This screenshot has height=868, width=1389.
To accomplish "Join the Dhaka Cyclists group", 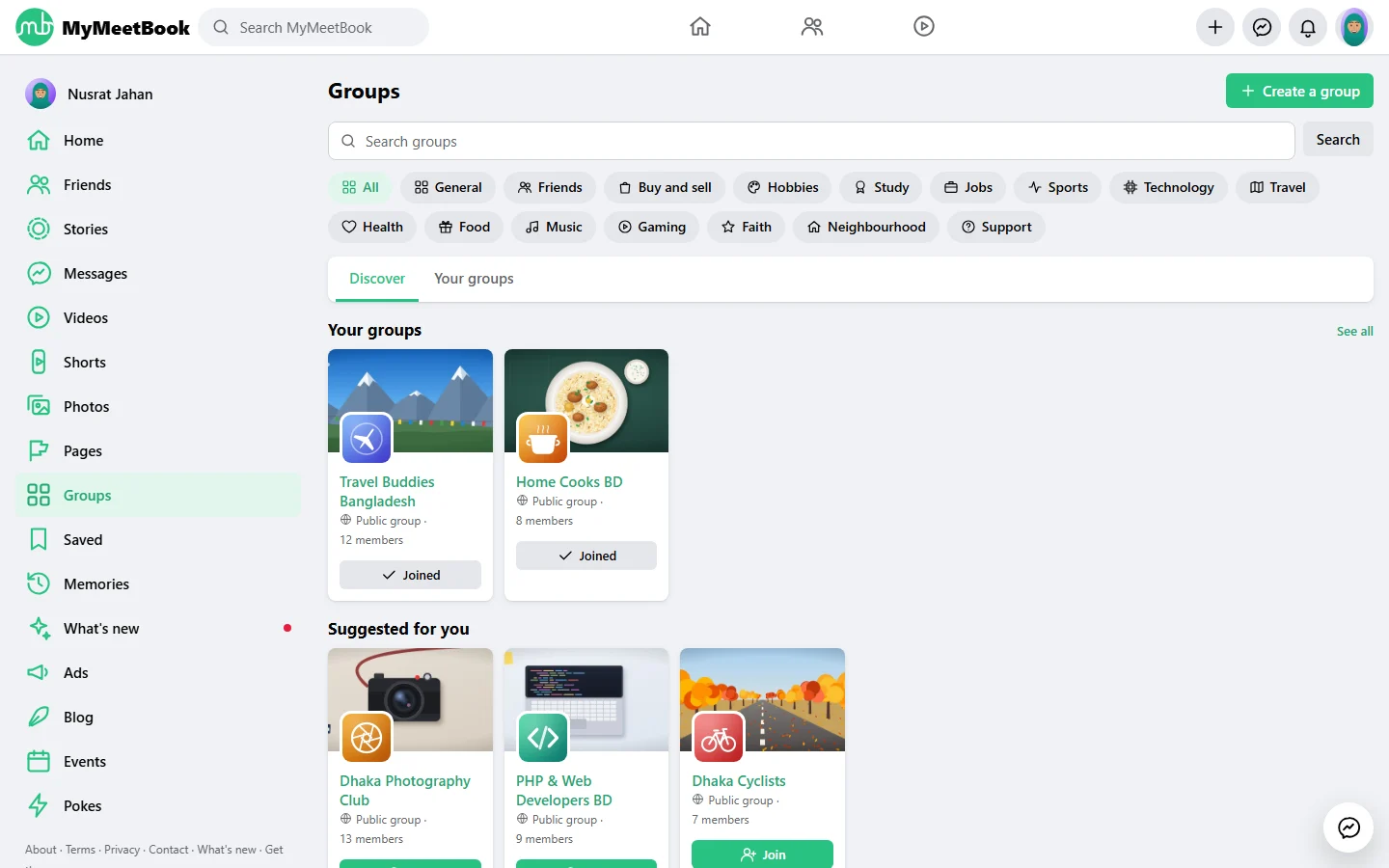I will click(x=762, y=854).
